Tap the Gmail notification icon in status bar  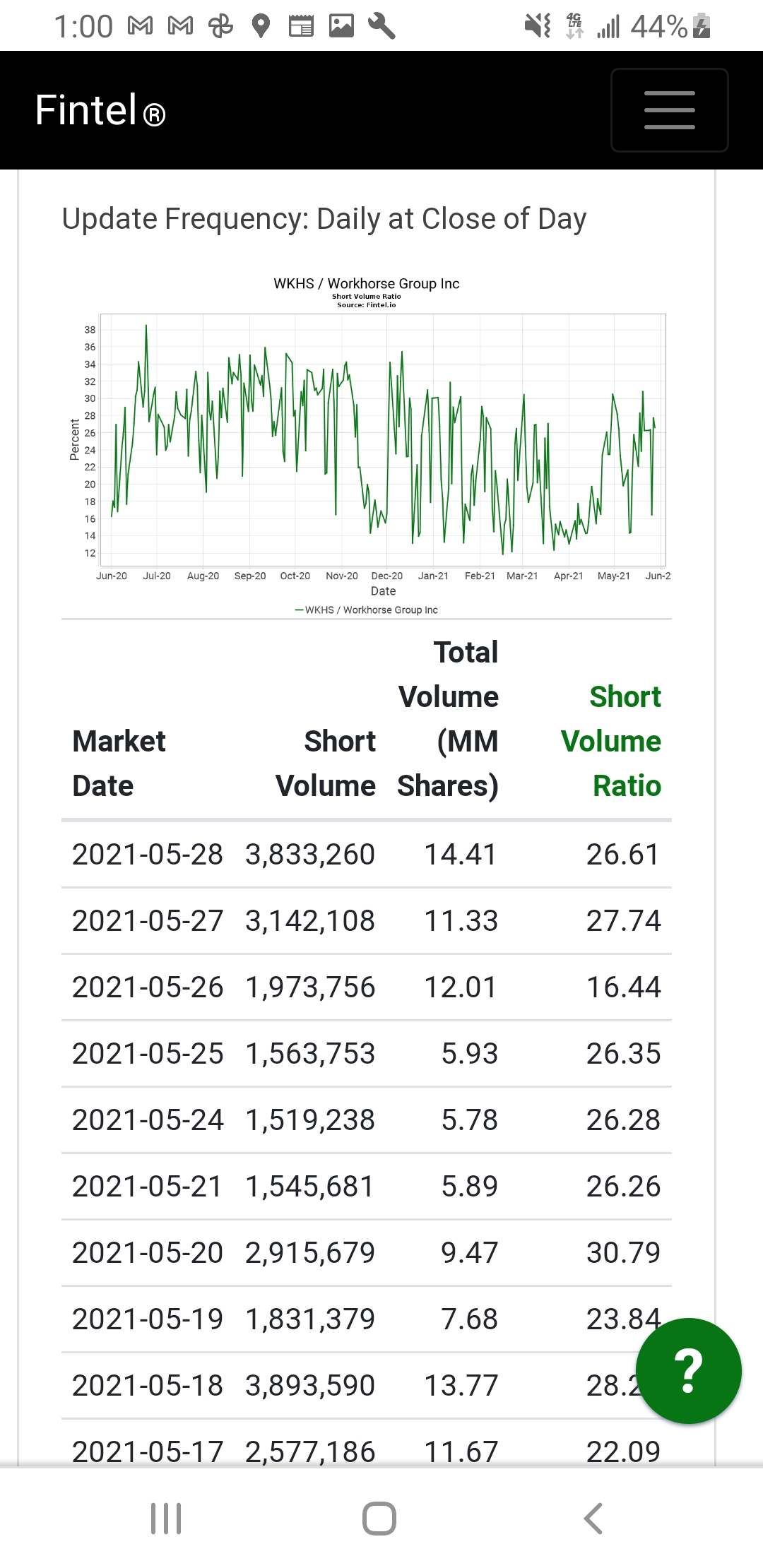click(140, 27)
